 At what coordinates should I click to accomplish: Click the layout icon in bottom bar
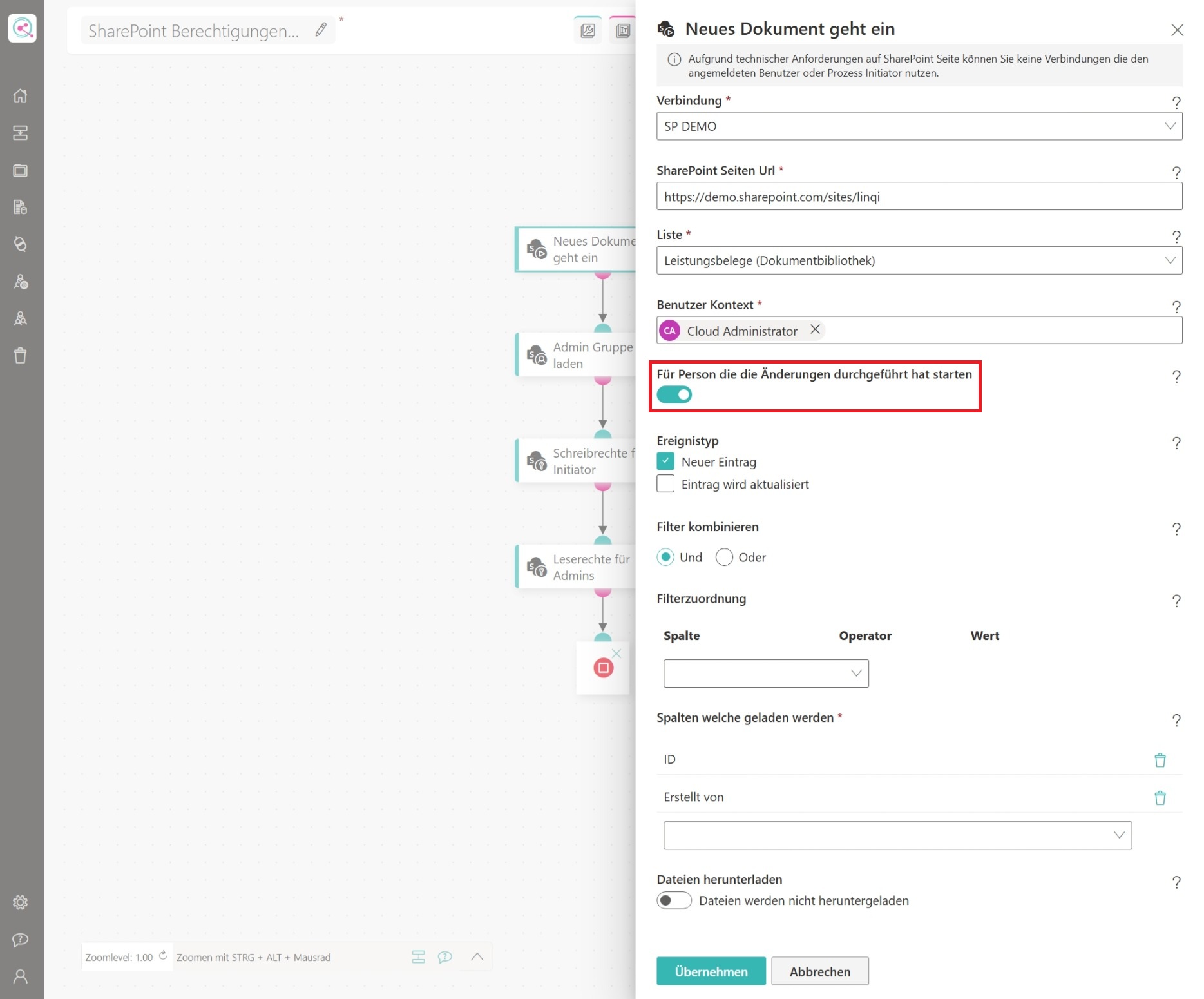tap(419, 957)
